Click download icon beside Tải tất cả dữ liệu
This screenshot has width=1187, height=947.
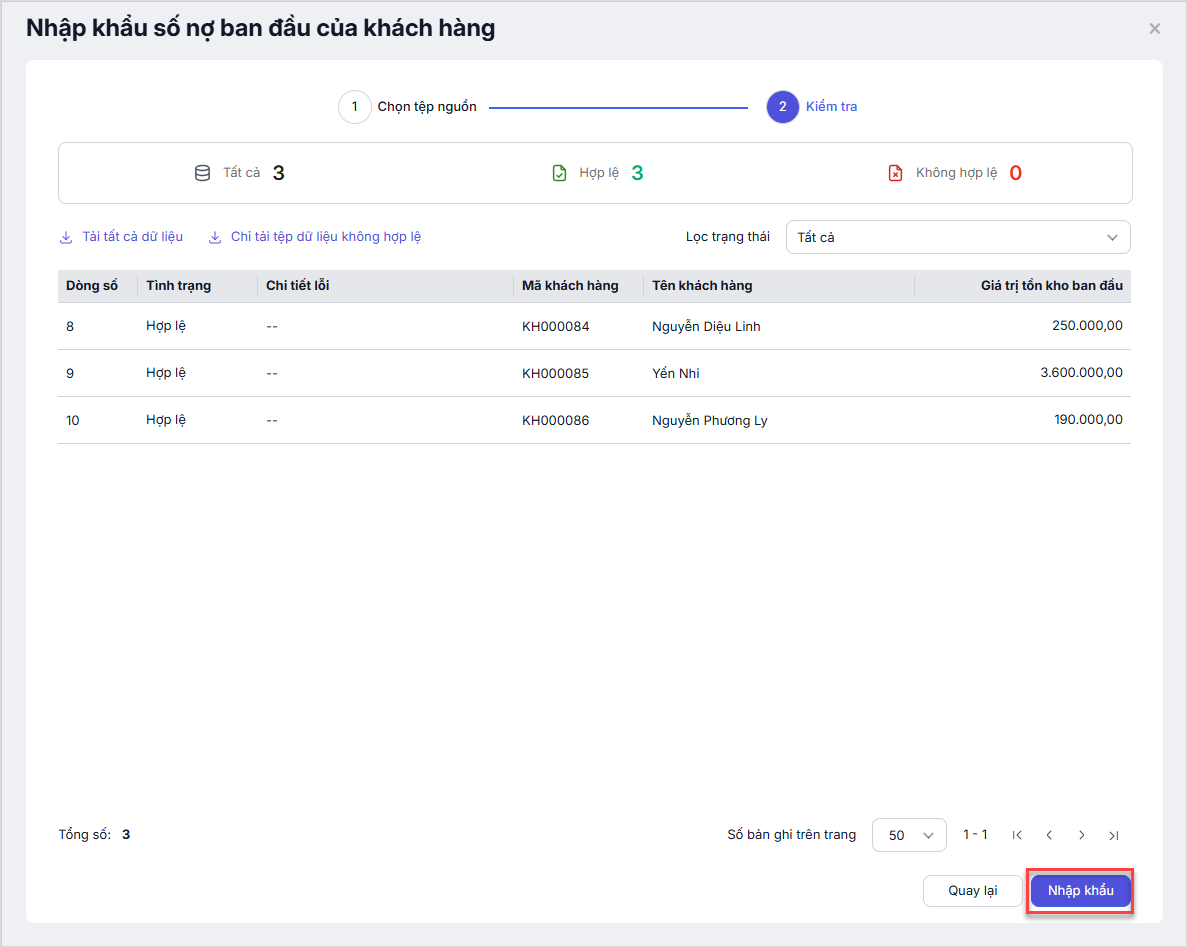pos(66,237)
